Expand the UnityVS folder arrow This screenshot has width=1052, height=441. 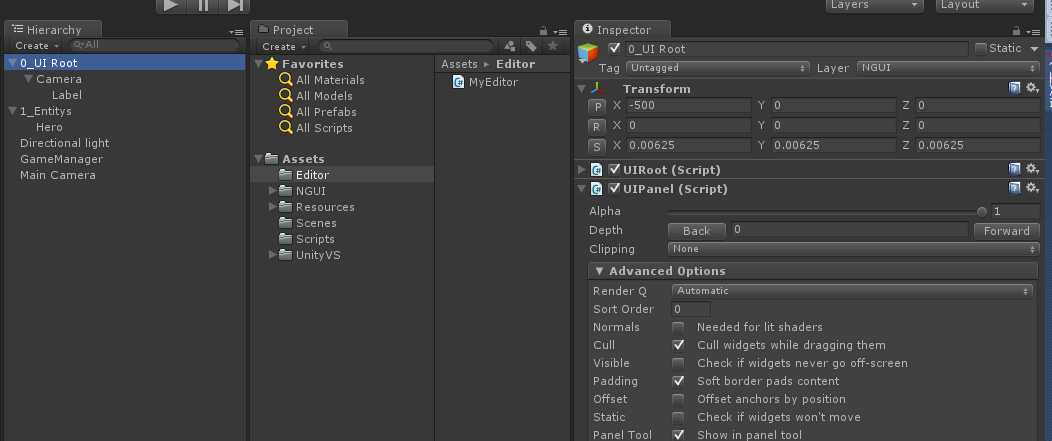click(272, 255)
